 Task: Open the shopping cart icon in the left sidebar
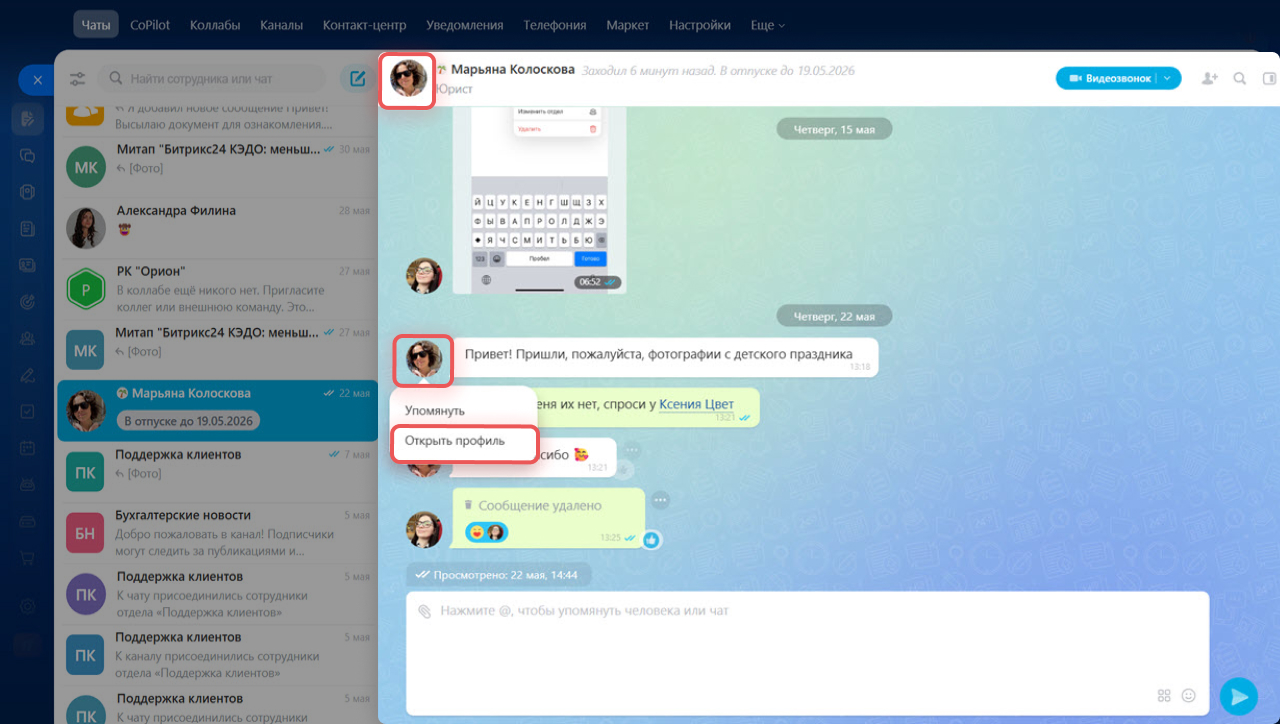(x=28, y=558)
